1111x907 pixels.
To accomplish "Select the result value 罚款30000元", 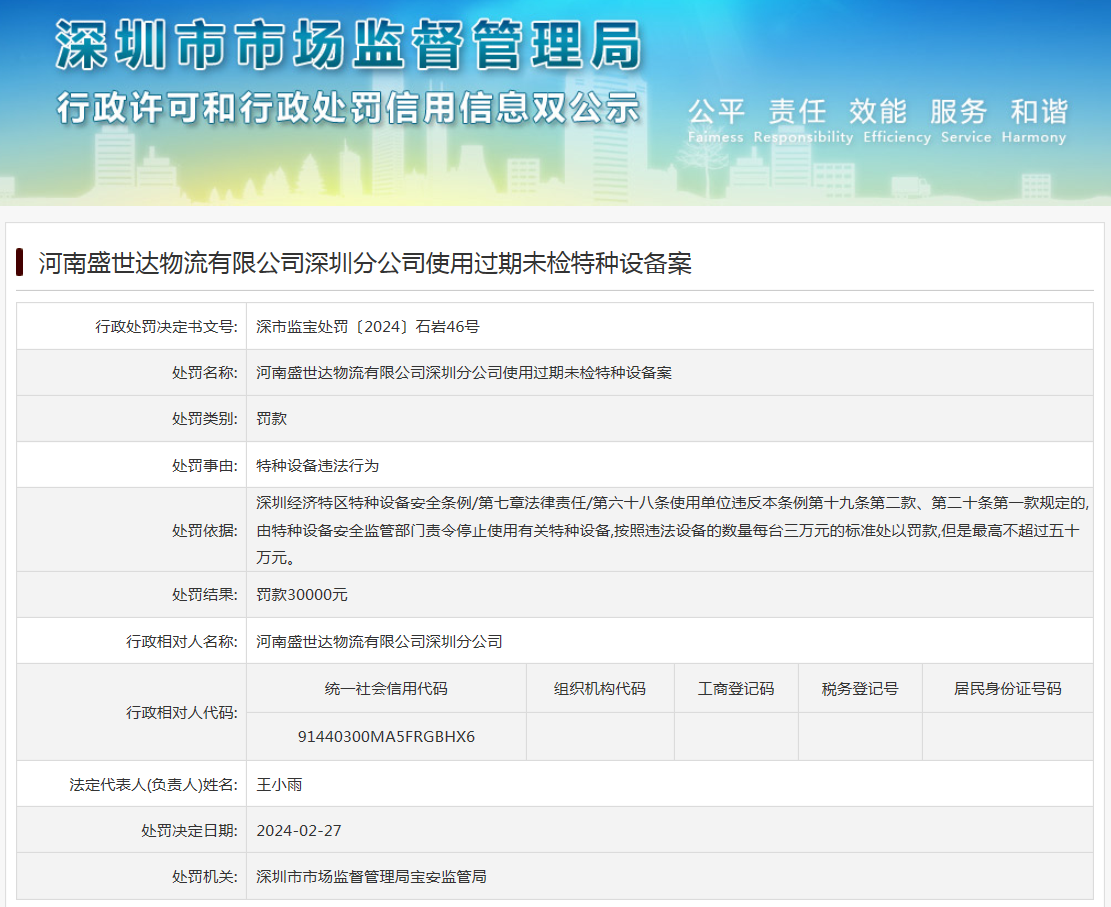I will (302, 595).
